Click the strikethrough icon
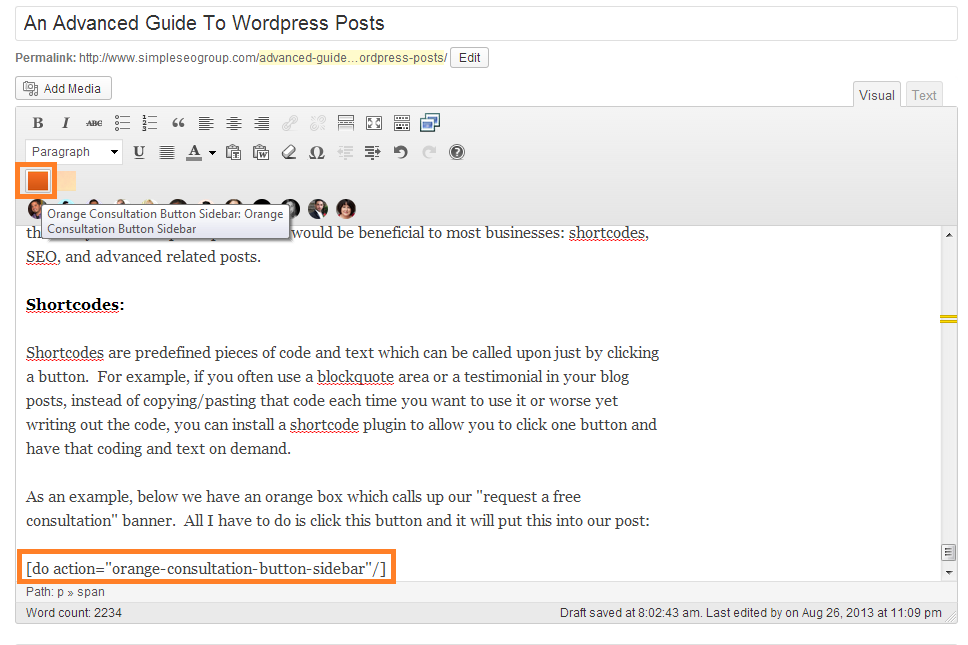This screenshot has height=645, width=968. point(94,123)
